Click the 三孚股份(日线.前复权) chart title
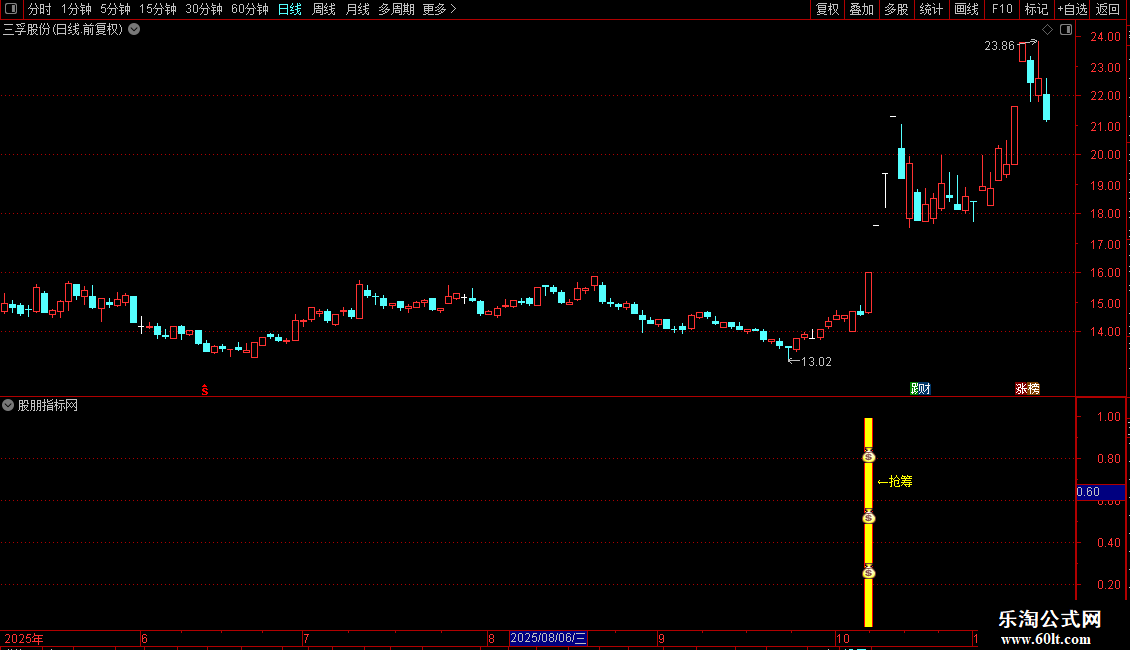Viewport: 1130px width, 650px height. (63, 30)
